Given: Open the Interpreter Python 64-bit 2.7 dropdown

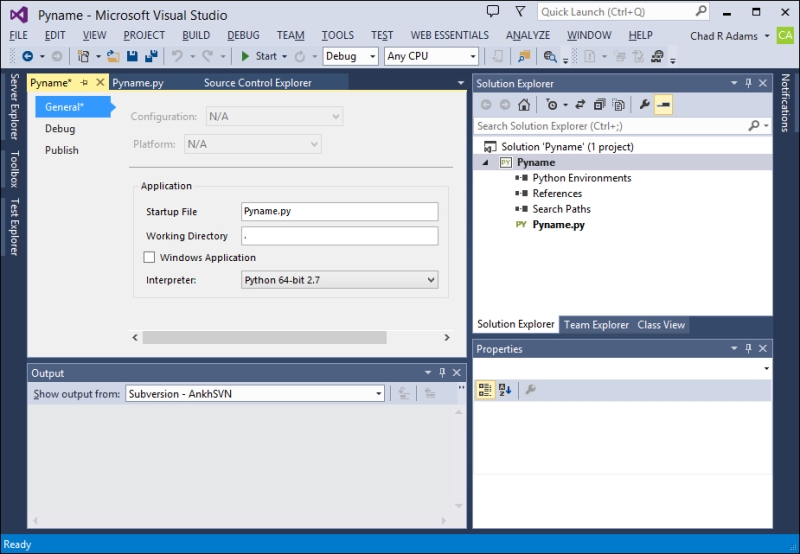Looking at the screenshot, I should pyautogui.click(x=339, y=280).
